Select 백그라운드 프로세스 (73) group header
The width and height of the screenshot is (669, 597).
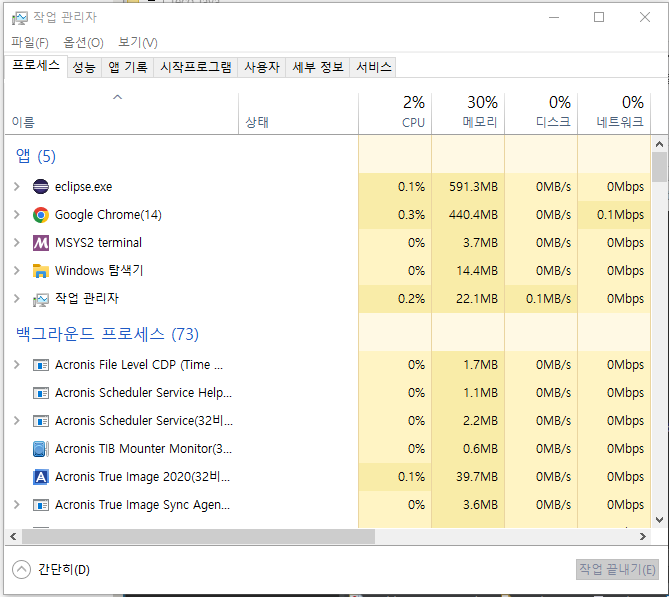[107, 334]
